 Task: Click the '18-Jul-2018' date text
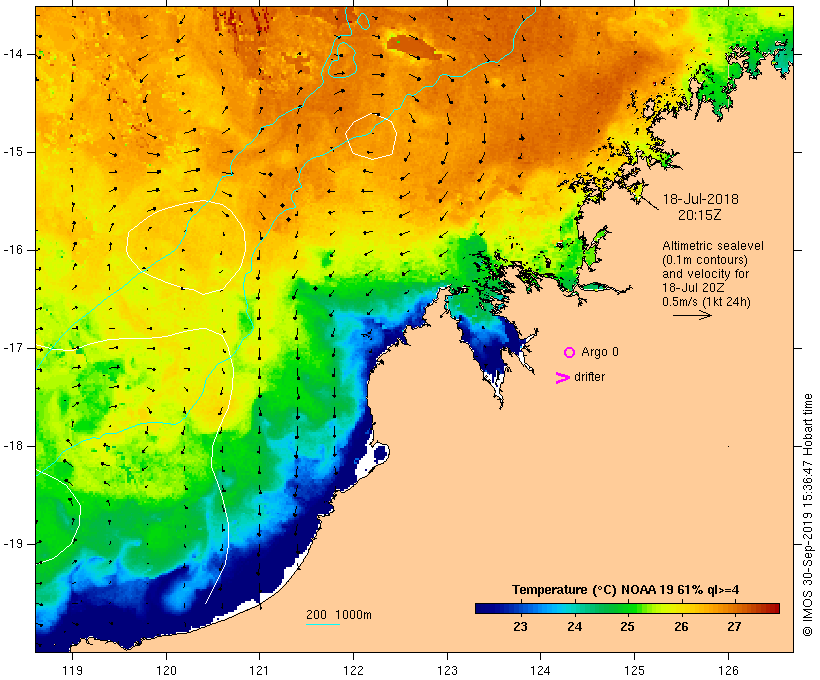click(701, 199)
